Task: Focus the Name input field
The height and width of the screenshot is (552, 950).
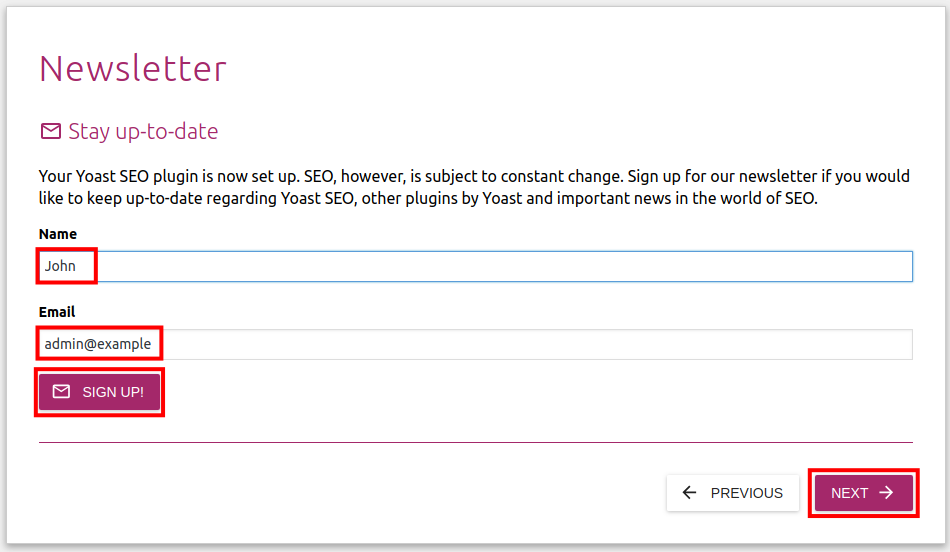Action: coord(475,266)
